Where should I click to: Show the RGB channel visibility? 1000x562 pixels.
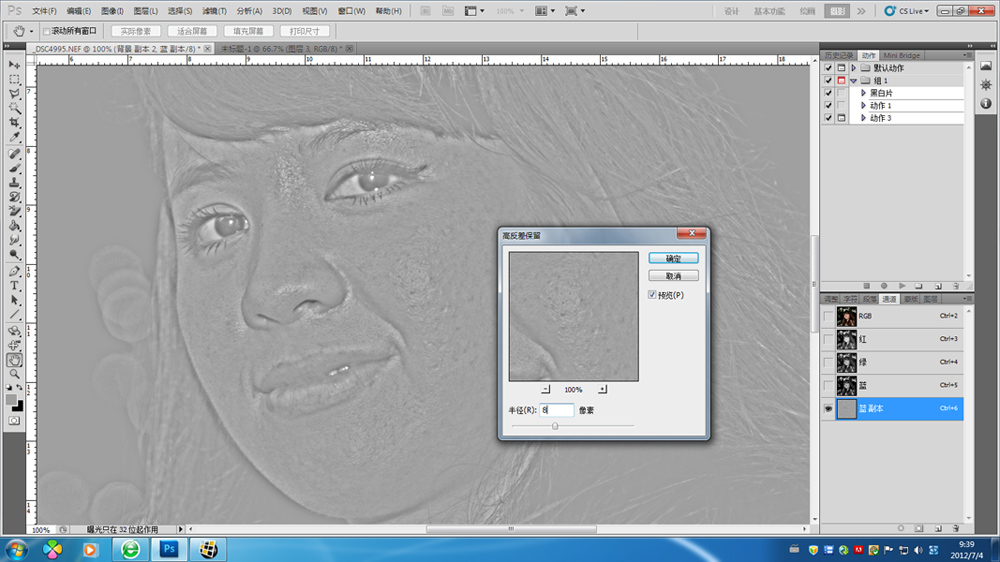(x=827, y=316)
